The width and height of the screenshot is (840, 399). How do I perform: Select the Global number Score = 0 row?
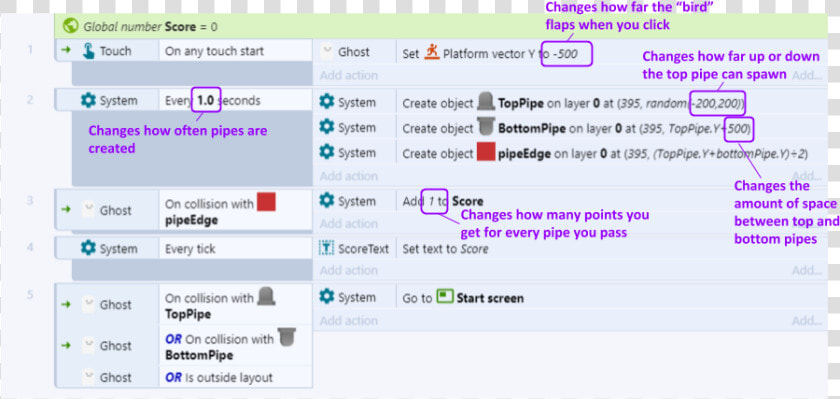[441, 26]
